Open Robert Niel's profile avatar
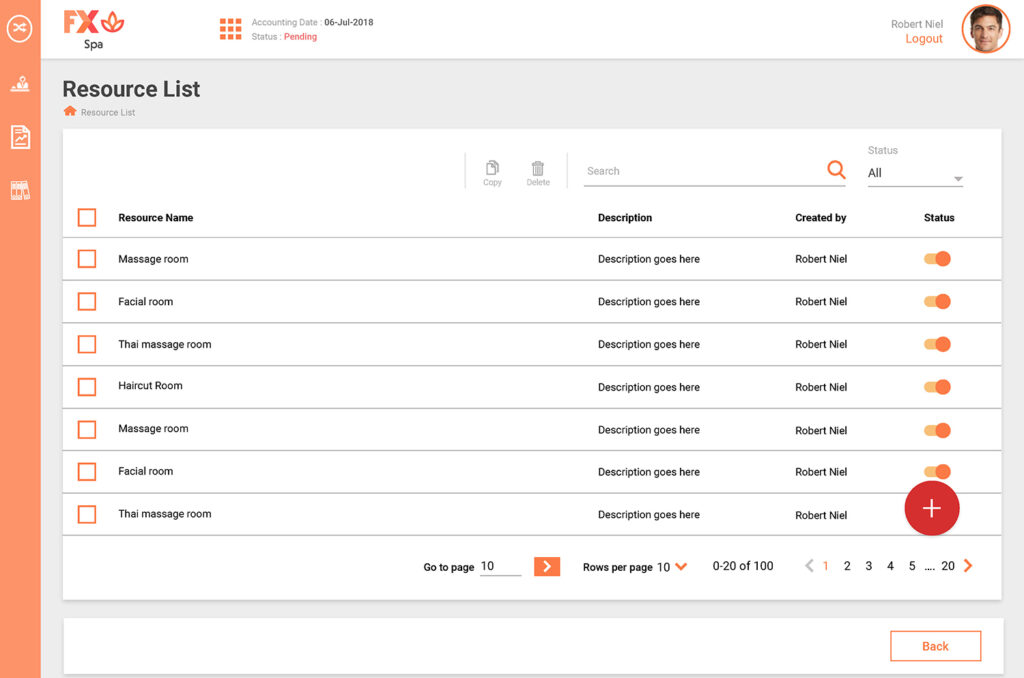1024x678 pixels. tap(985, 29)
